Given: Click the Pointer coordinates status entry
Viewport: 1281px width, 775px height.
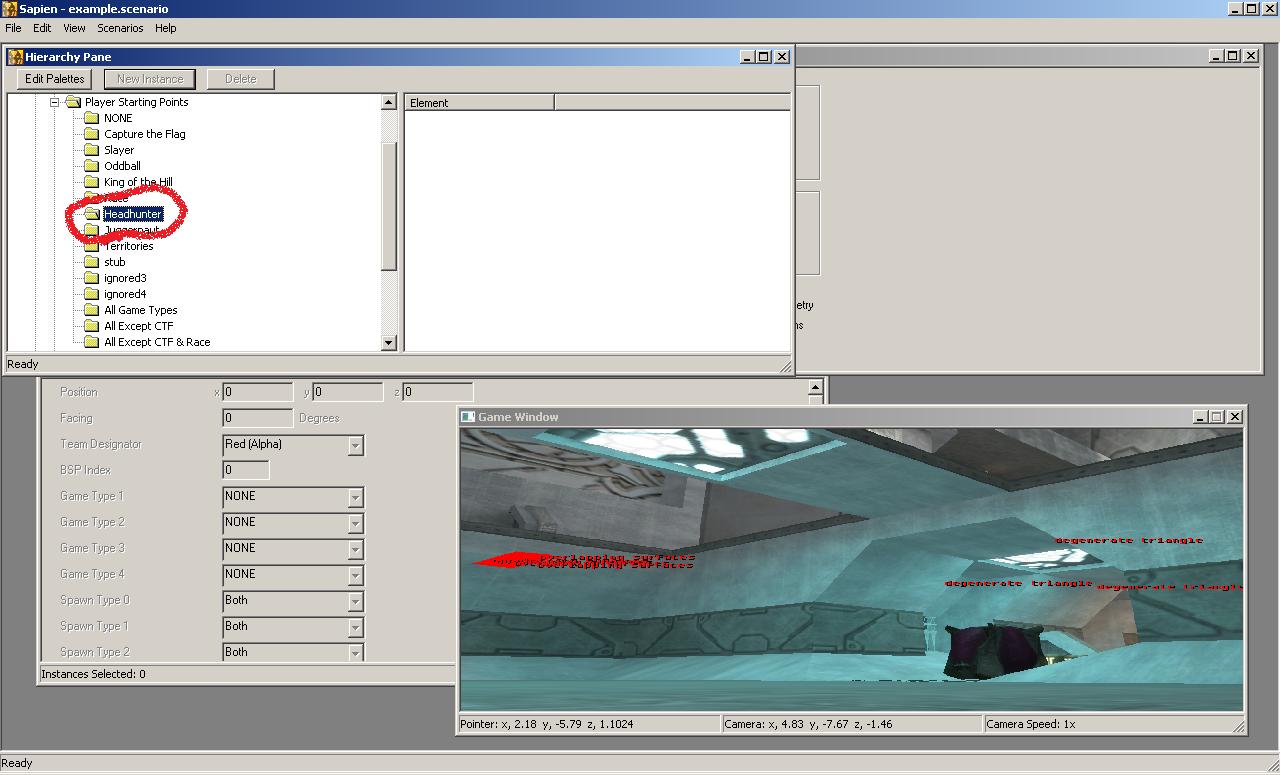Looking at the screenshot, I should (588, 724).
